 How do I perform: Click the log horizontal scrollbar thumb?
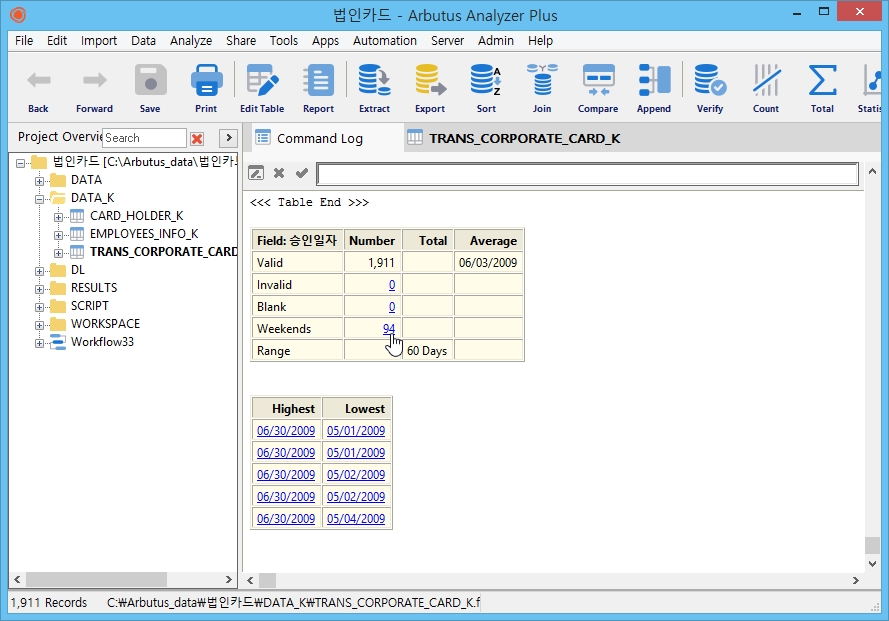268,580
